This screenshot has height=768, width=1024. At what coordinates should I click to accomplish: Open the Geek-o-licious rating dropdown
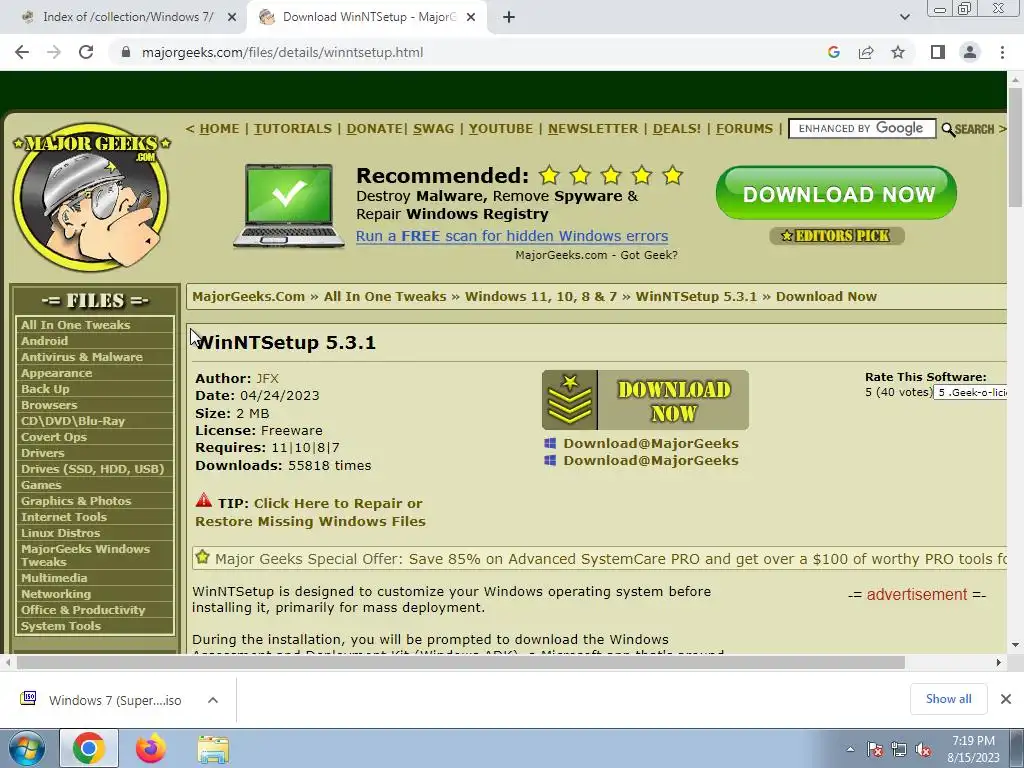tap(971, 392)
